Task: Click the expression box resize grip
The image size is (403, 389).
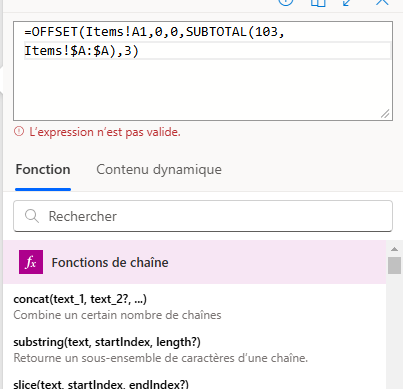Action: pyautogui.click(x=385, y=114)
